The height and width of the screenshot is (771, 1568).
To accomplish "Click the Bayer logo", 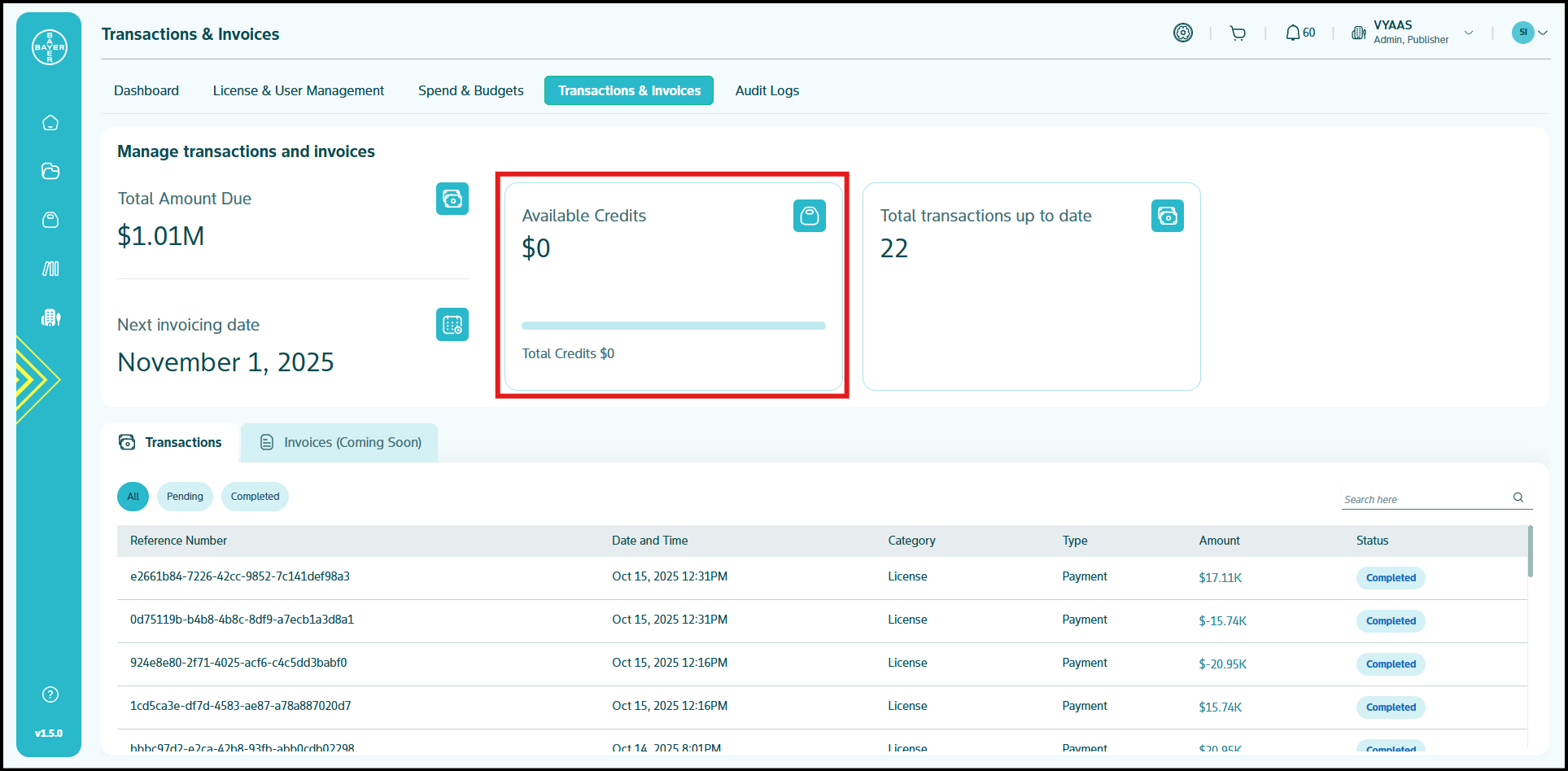I will coord(50,47).
